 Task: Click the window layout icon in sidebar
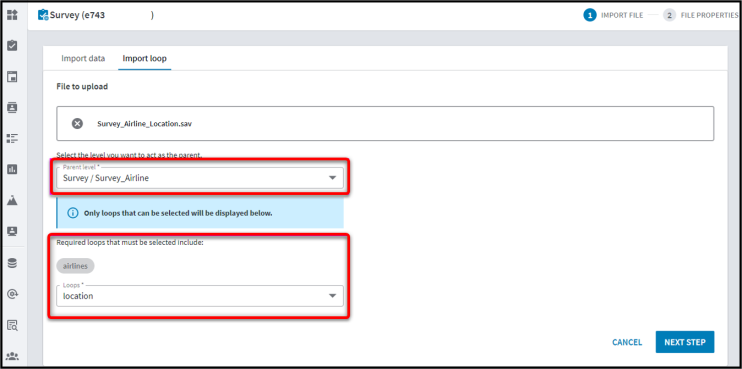tap(12, 77)
